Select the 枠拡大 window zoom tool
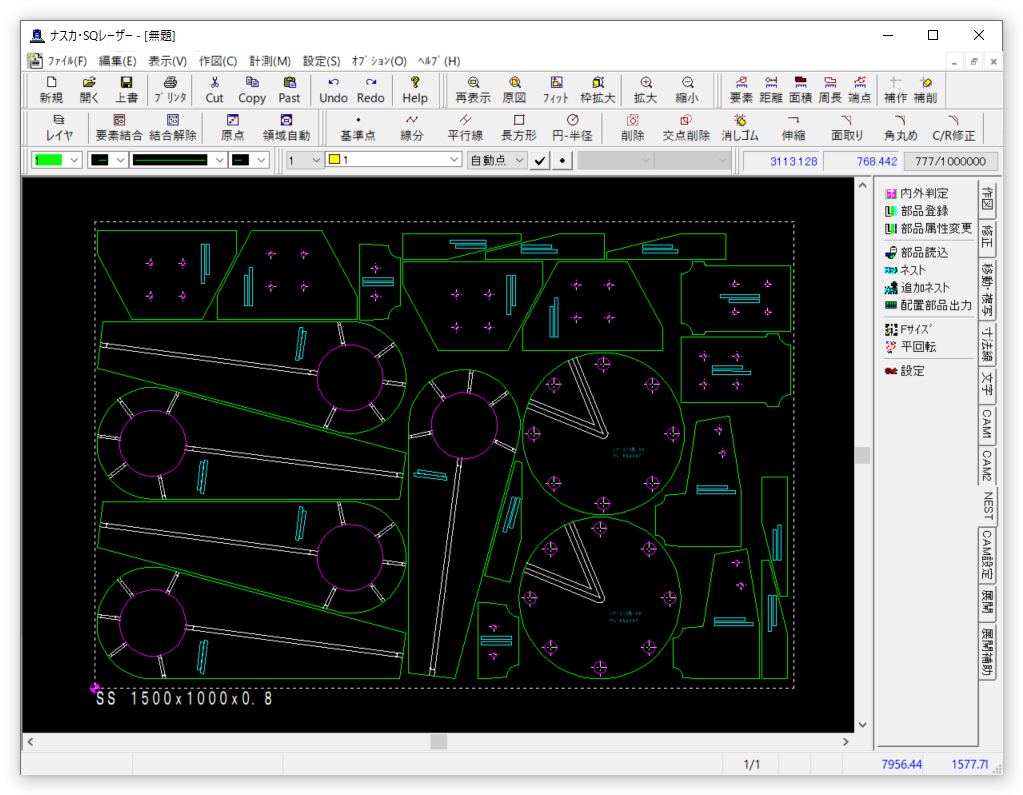The image size is (1023, 795). click(598, 89)
